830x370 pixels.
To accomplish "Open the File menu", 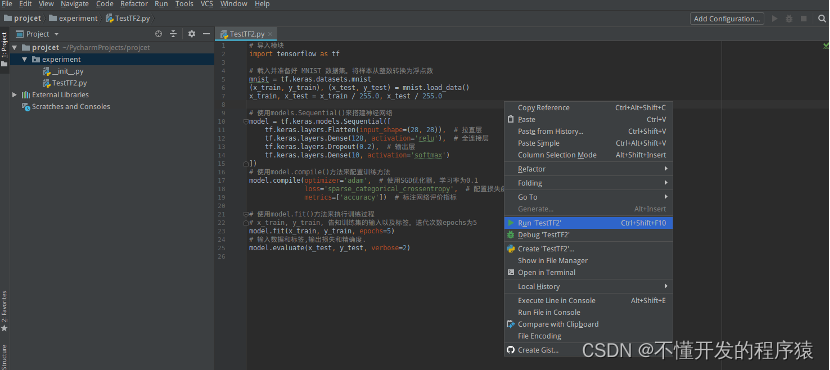I will point(7,4).
